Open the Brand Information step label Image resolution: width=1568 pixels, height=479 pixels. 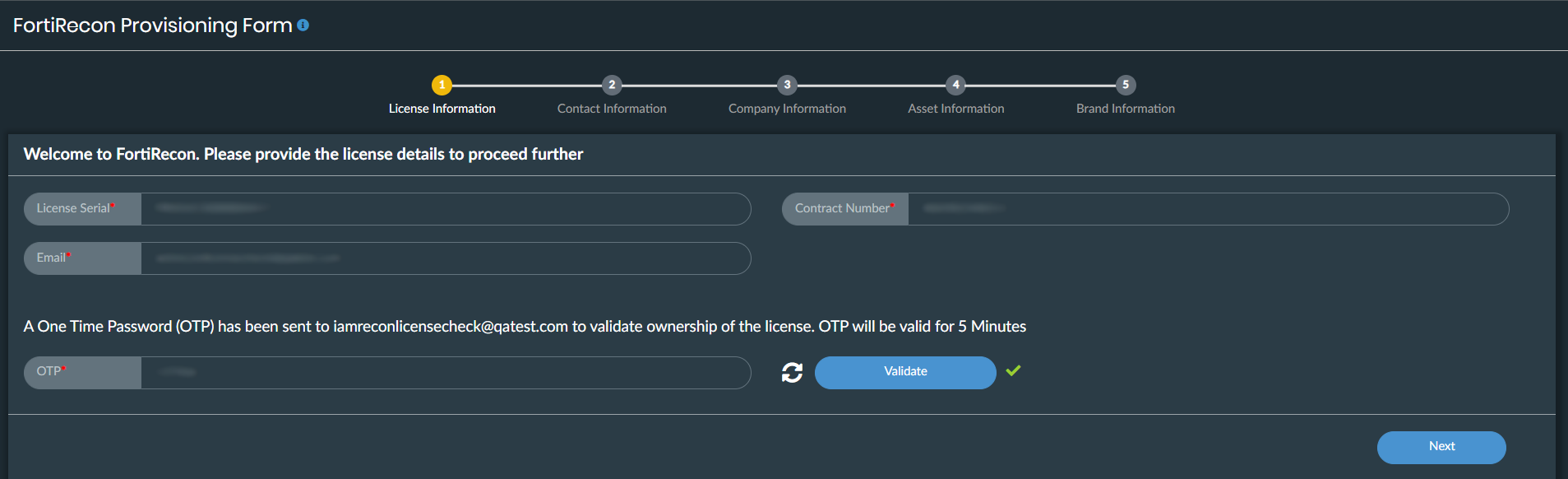pos(1126,109)
